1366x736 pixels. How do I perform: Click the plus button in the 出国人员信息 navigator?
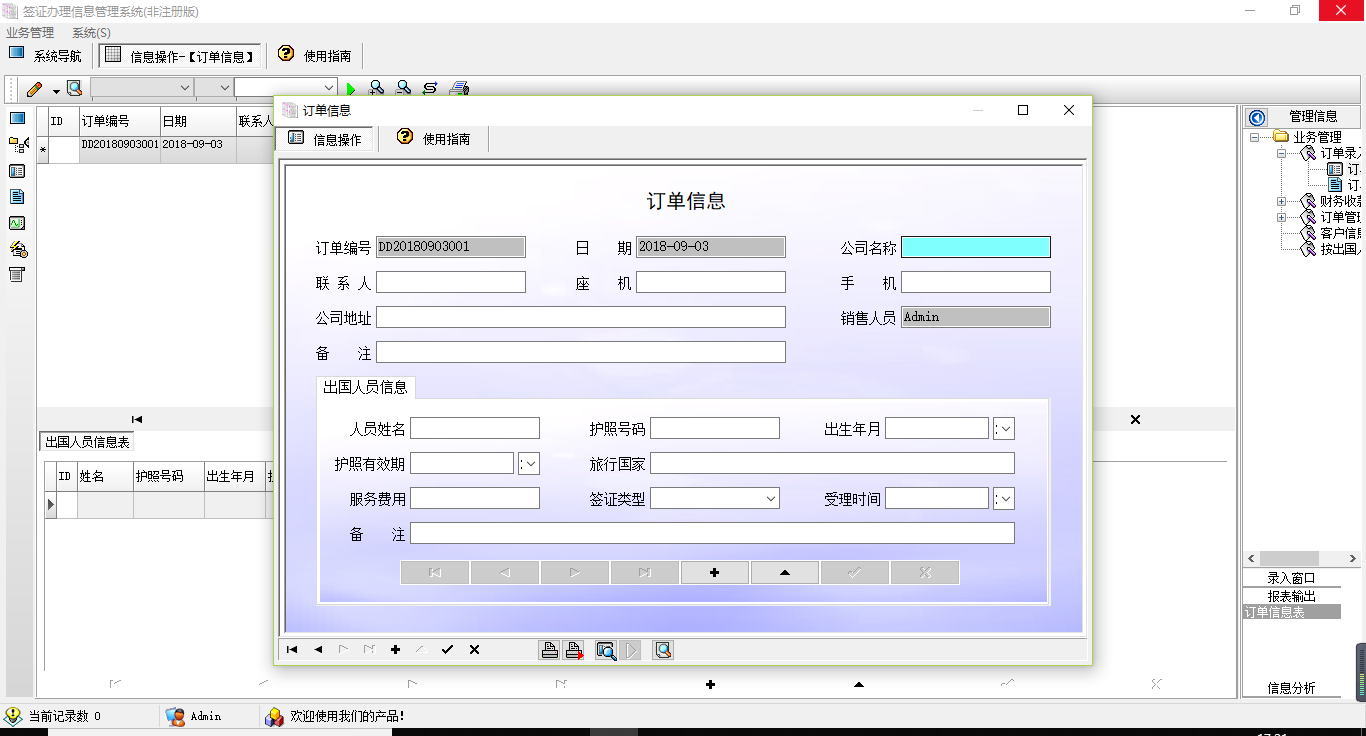[715, 573]
